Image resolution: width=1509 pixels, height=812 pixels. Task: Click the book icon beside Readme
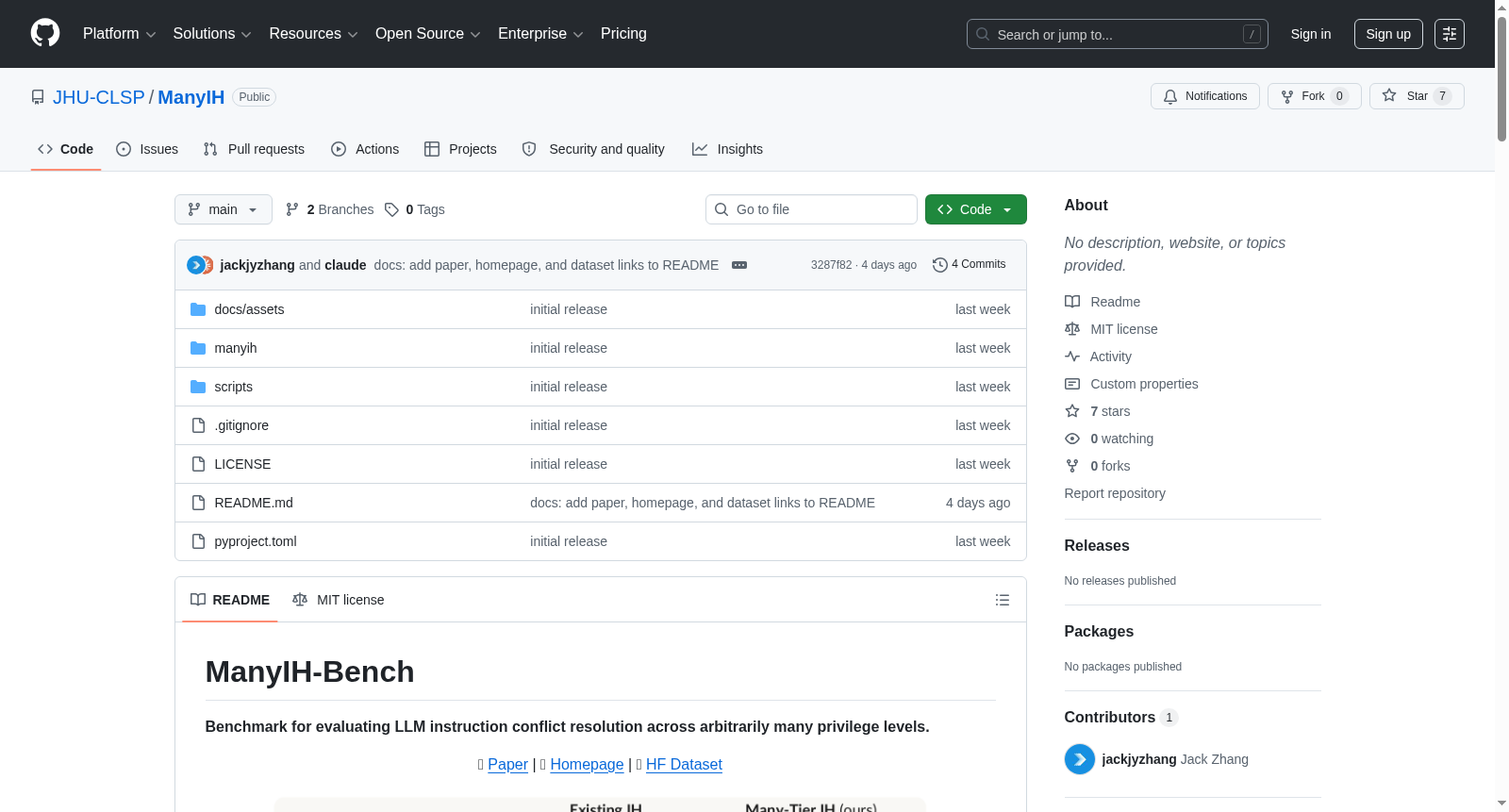tap(1072, 302)
